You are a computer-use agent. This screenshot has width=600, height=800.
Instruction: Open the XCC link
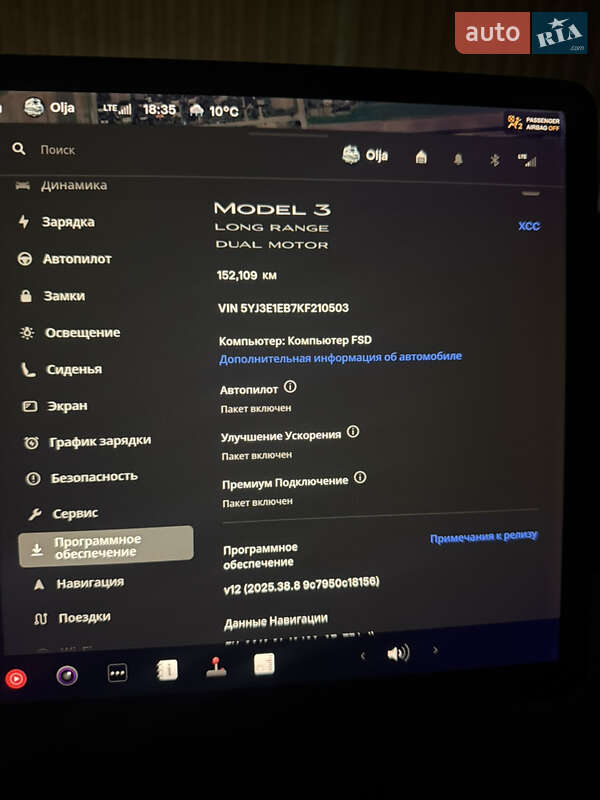click(529, 226)
